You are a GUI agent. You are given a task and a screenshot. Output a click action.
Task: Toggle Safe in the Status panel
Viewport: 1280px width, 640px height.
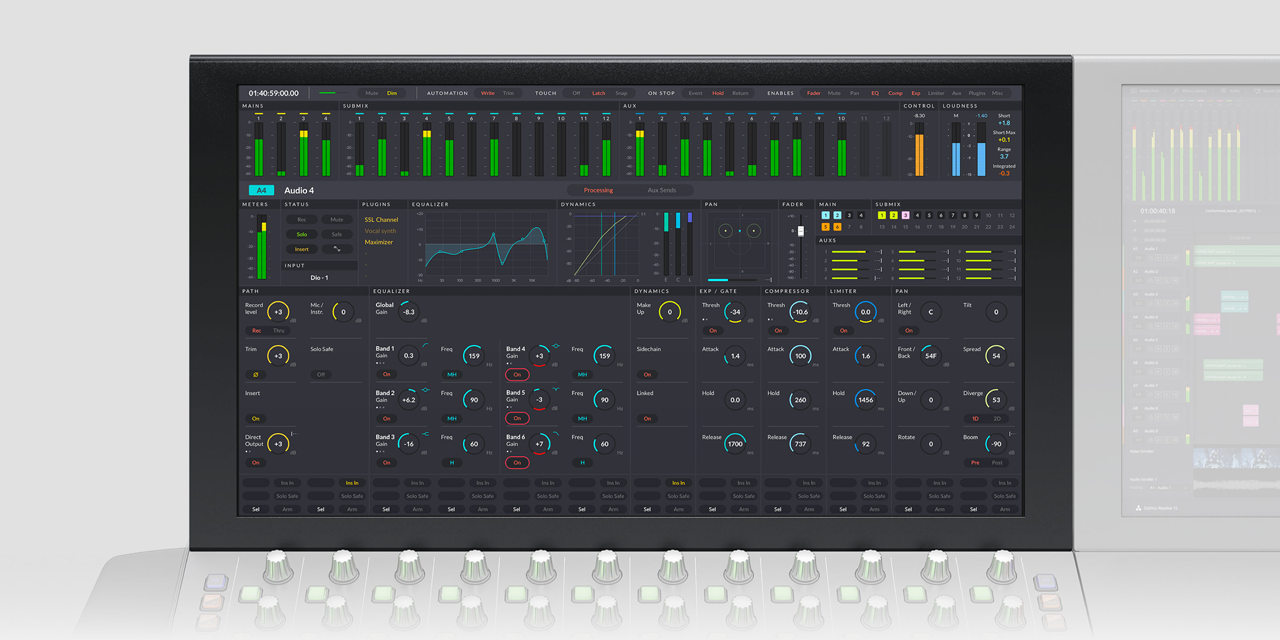[337, 234]
